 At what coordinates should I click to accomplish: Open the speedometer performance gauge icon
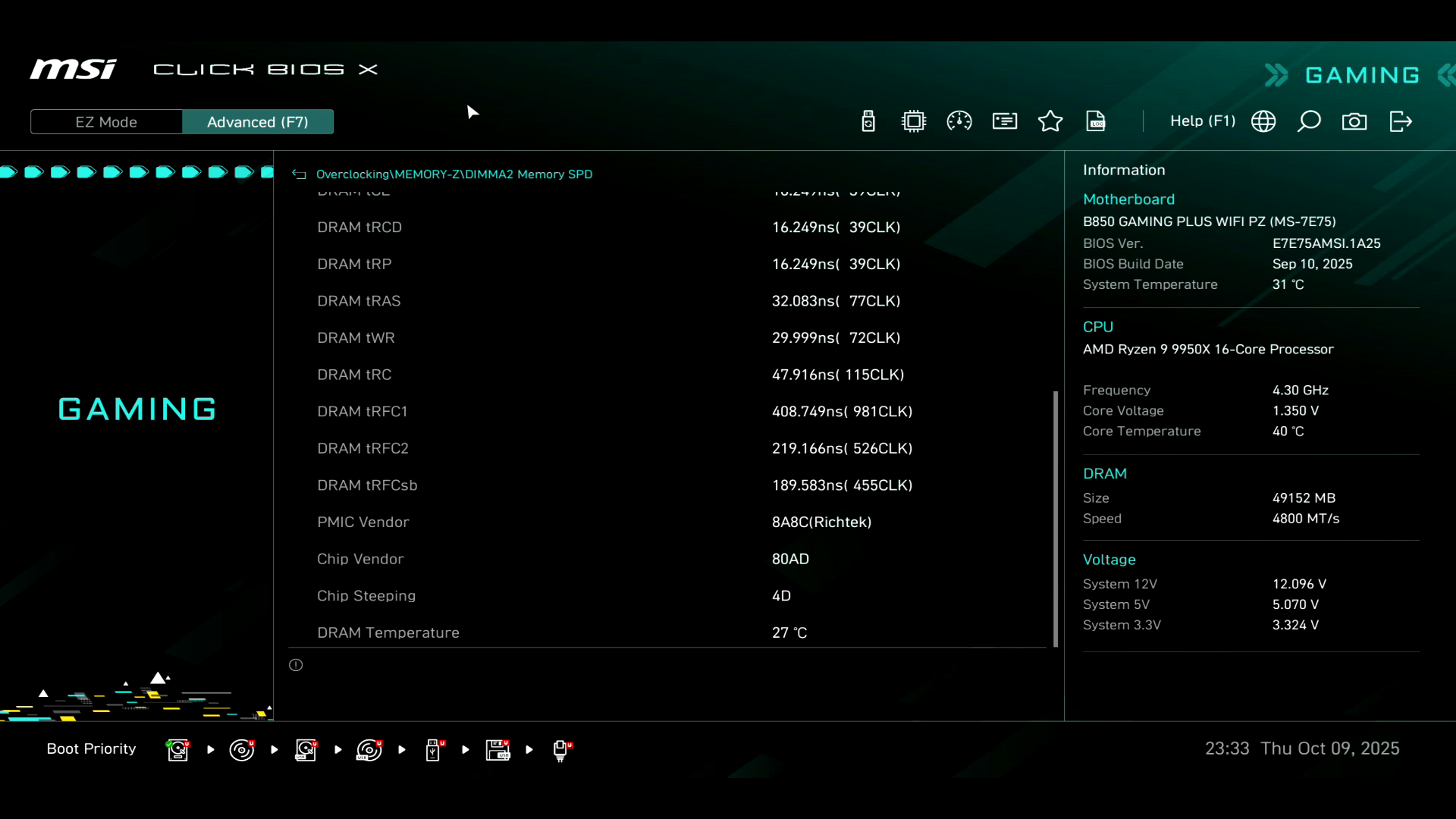959,121
